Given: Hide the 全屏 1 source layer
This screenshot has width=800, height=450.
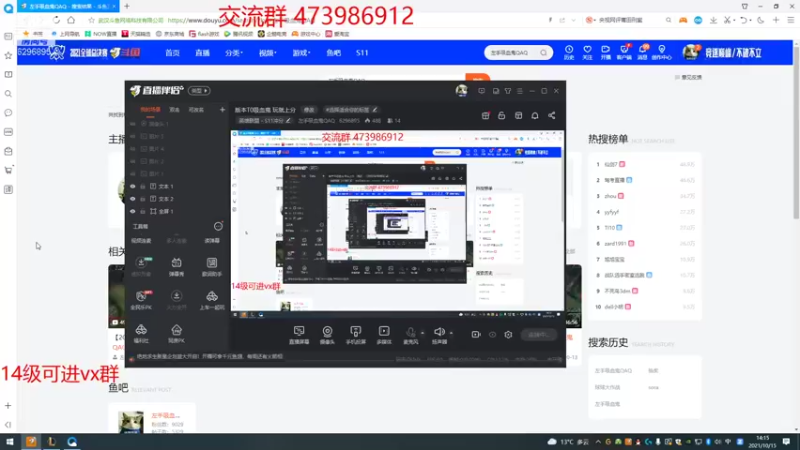Looking at the screenshot, I should point(133,211).
